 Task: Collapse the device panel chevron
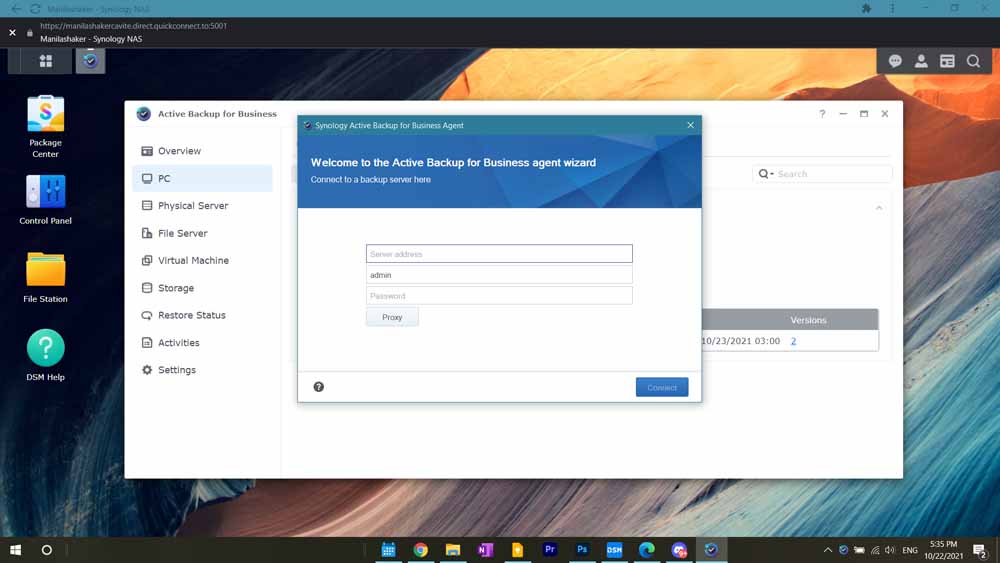tap(879, 208)
